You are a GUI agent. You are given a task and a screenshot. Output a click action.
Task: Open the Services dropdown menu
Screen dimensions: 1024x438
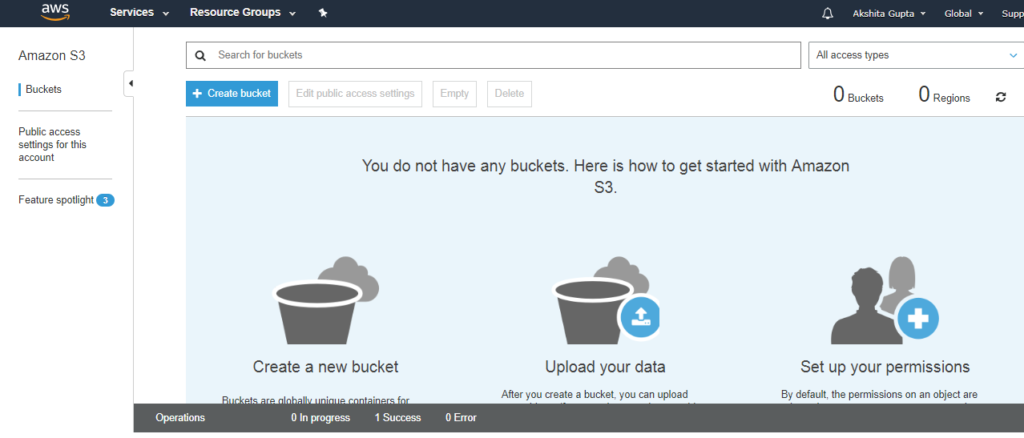tap(139, 13)
